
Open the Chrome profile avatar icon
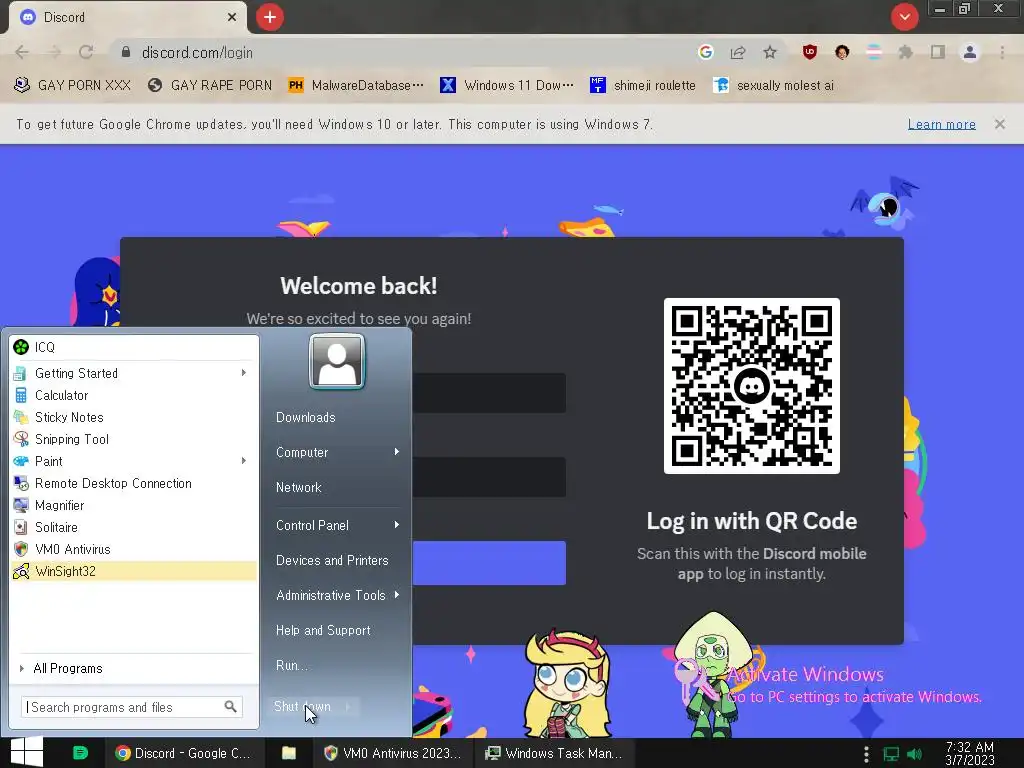point(970,52)
